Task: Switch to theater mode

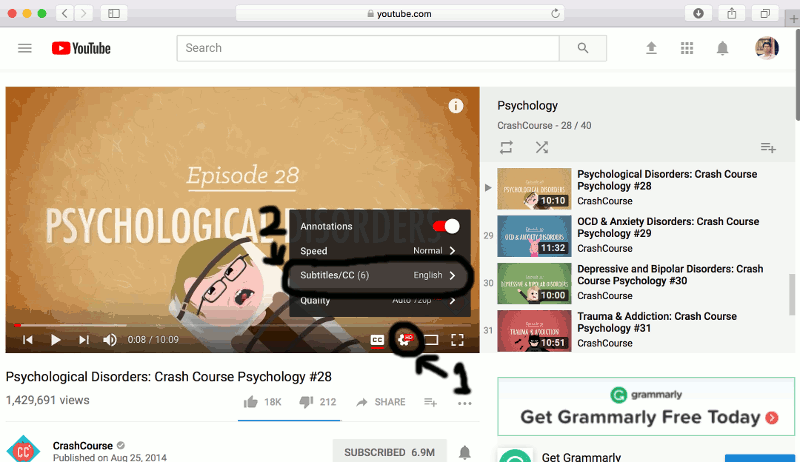Action: point(431,340)
